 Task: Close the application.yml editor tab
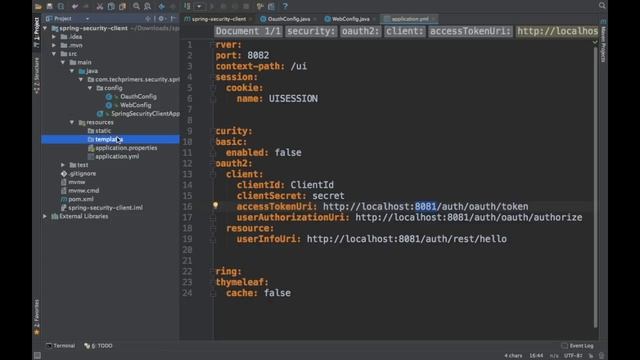point(433,19)
